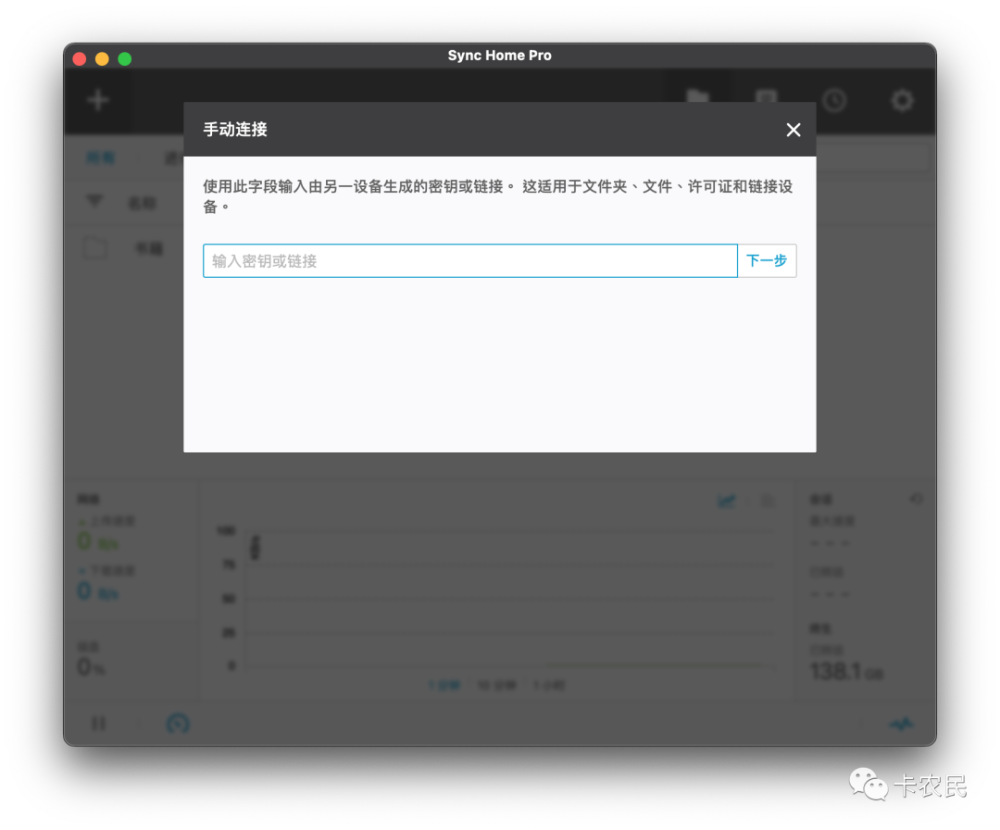Open the history clock icon

pyautogui.click(x=834, y=100)
